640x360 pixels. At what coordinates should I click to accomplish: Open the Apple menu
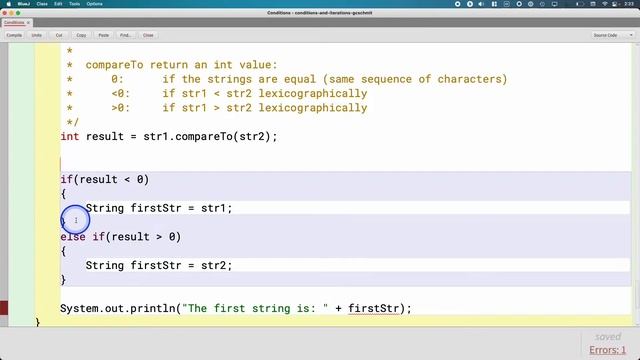coord(8,4)
